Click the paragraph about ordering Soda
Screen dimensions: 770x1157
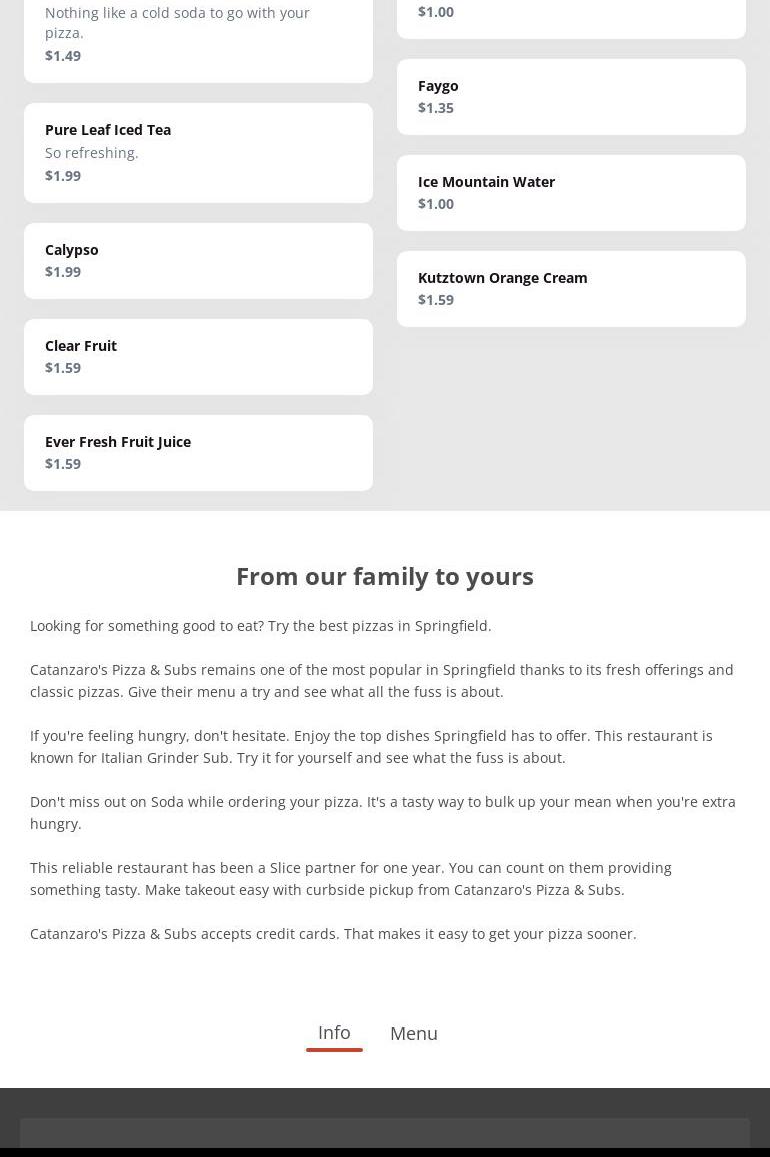(x=382, y=812)
